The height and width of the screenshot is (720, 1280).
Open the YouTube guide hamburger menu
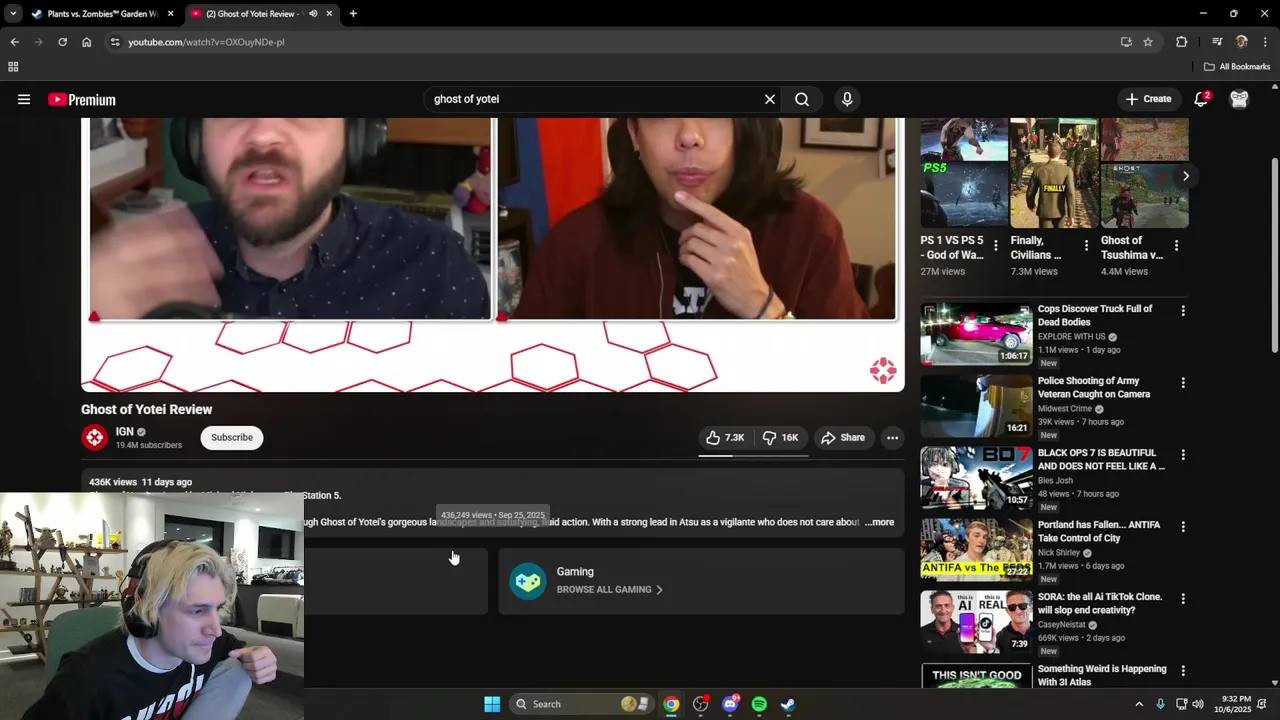point(24,99)
